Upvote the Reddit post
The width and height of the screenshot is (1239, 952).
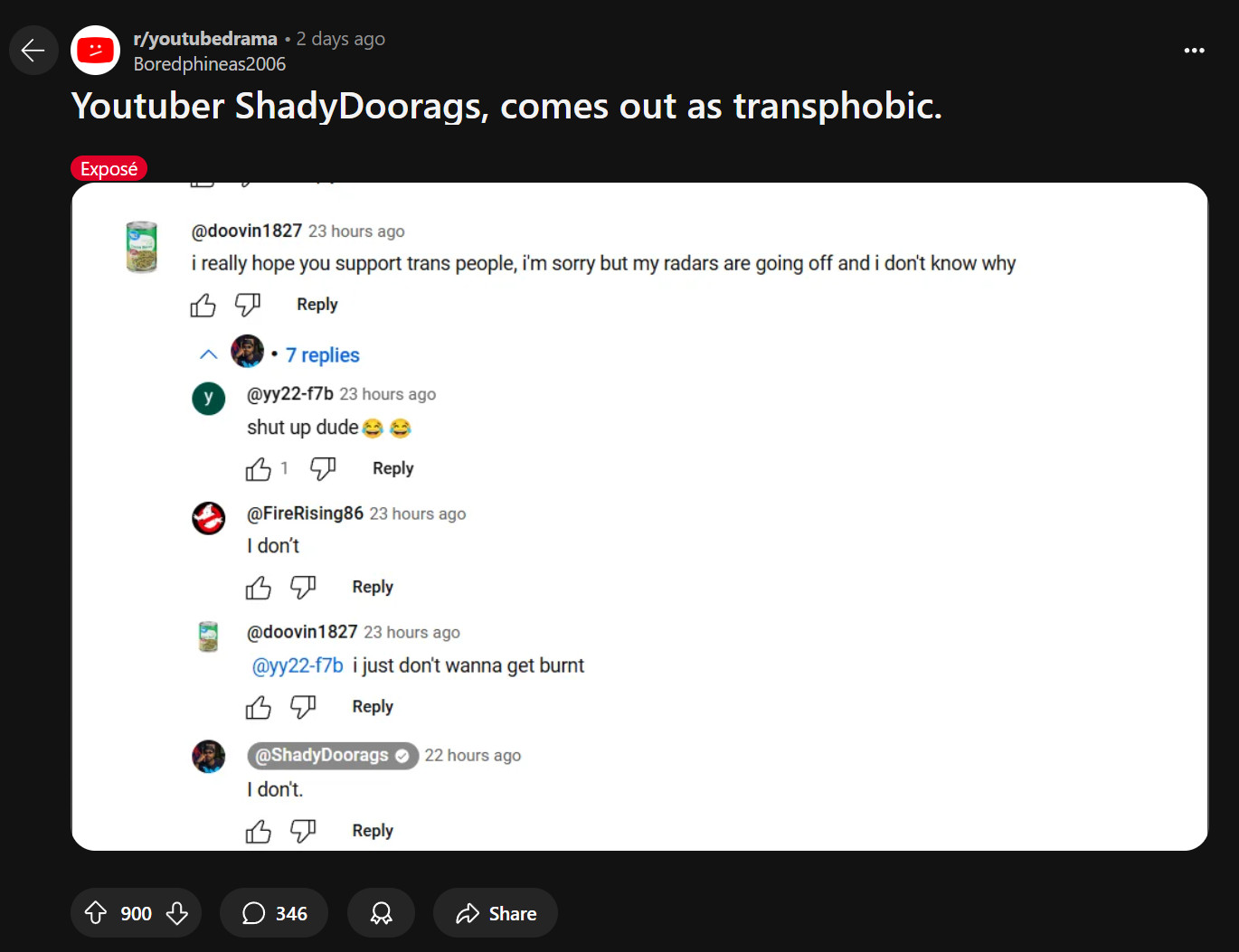click(x=96, y=913)
